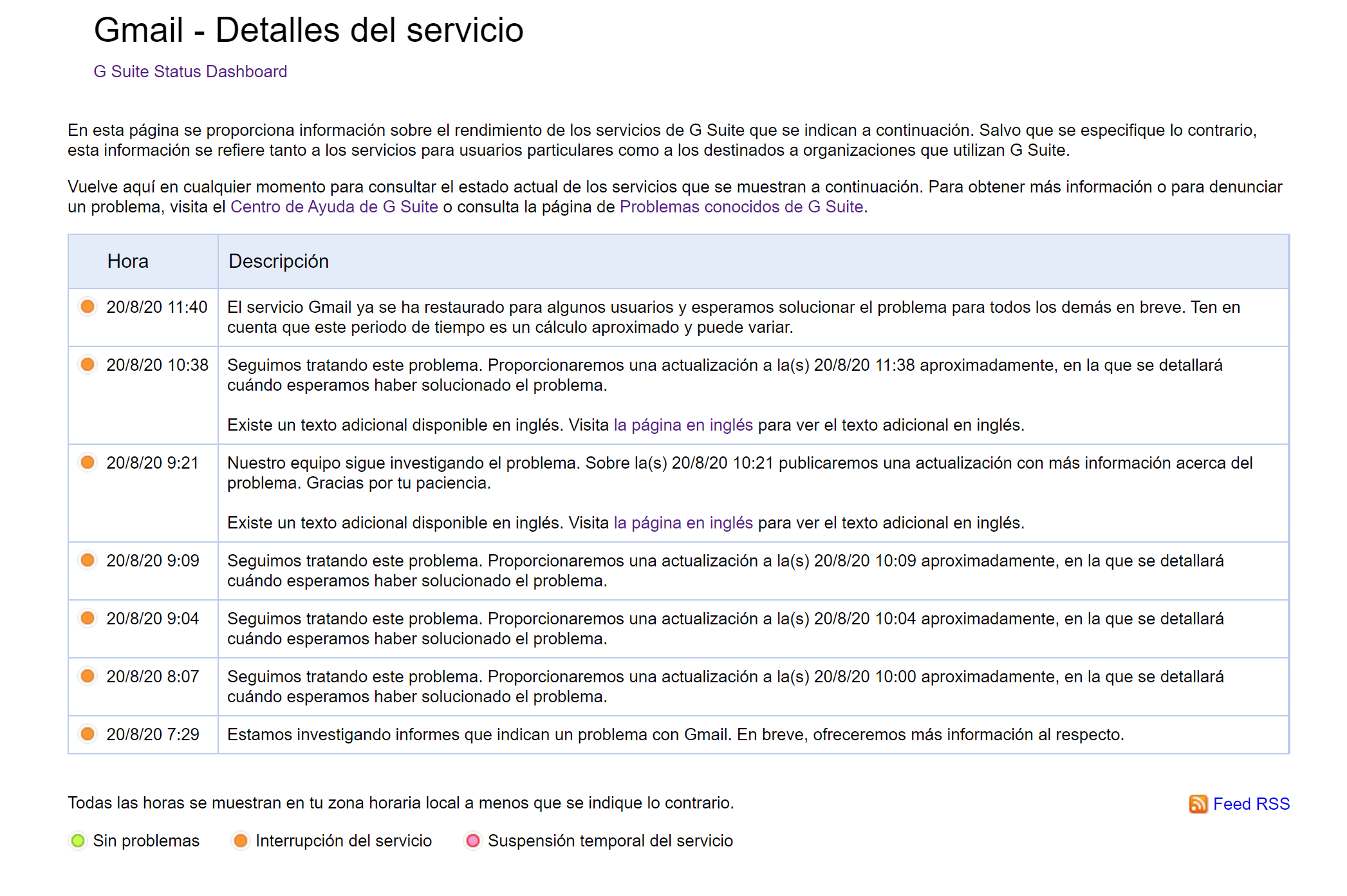Click orange status dot for 20/8/20 9:04
The width and height of the screenshot is (1347, 896).
click(88, 618)
